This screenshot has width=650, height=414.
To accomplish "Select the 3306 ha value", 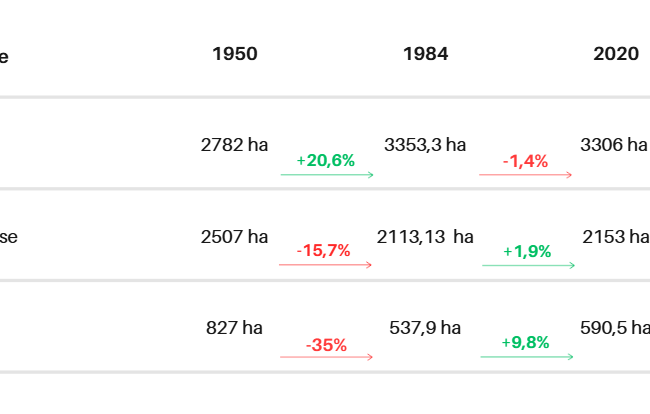I will point(614,144).
